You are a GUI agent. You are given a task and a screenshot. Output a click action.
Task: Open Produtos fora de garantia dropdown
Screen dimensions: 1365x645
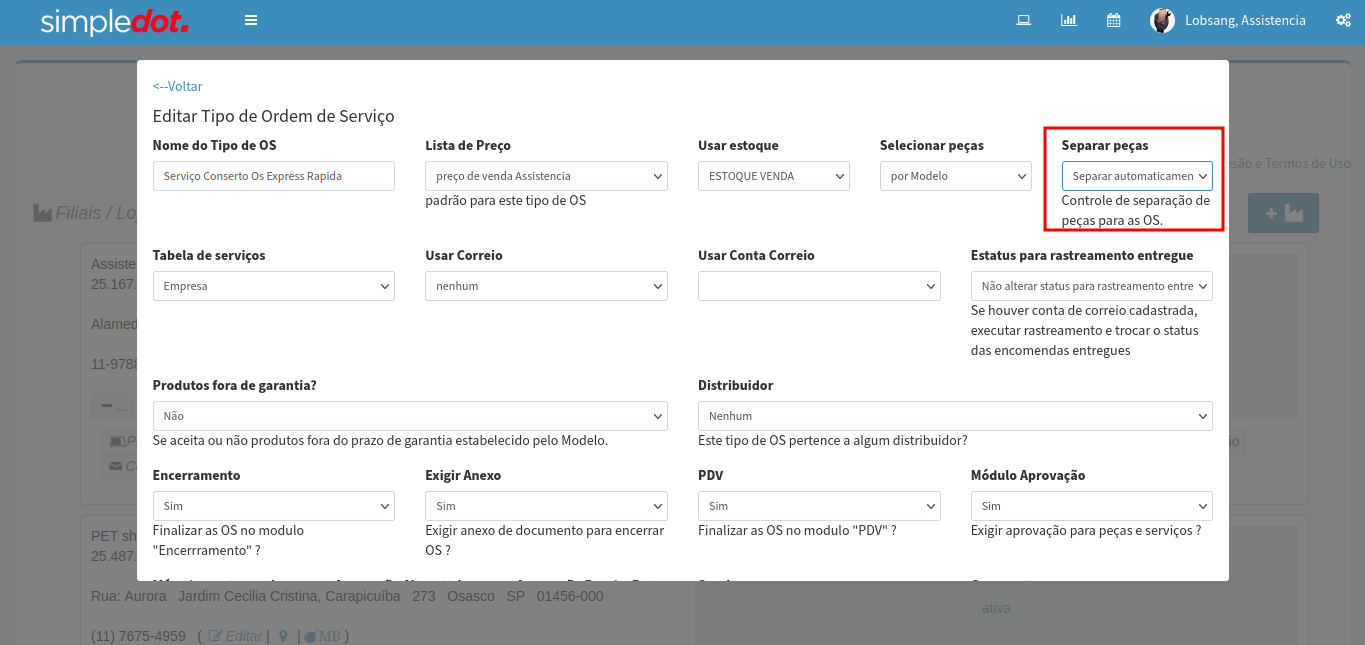point(410,416)
